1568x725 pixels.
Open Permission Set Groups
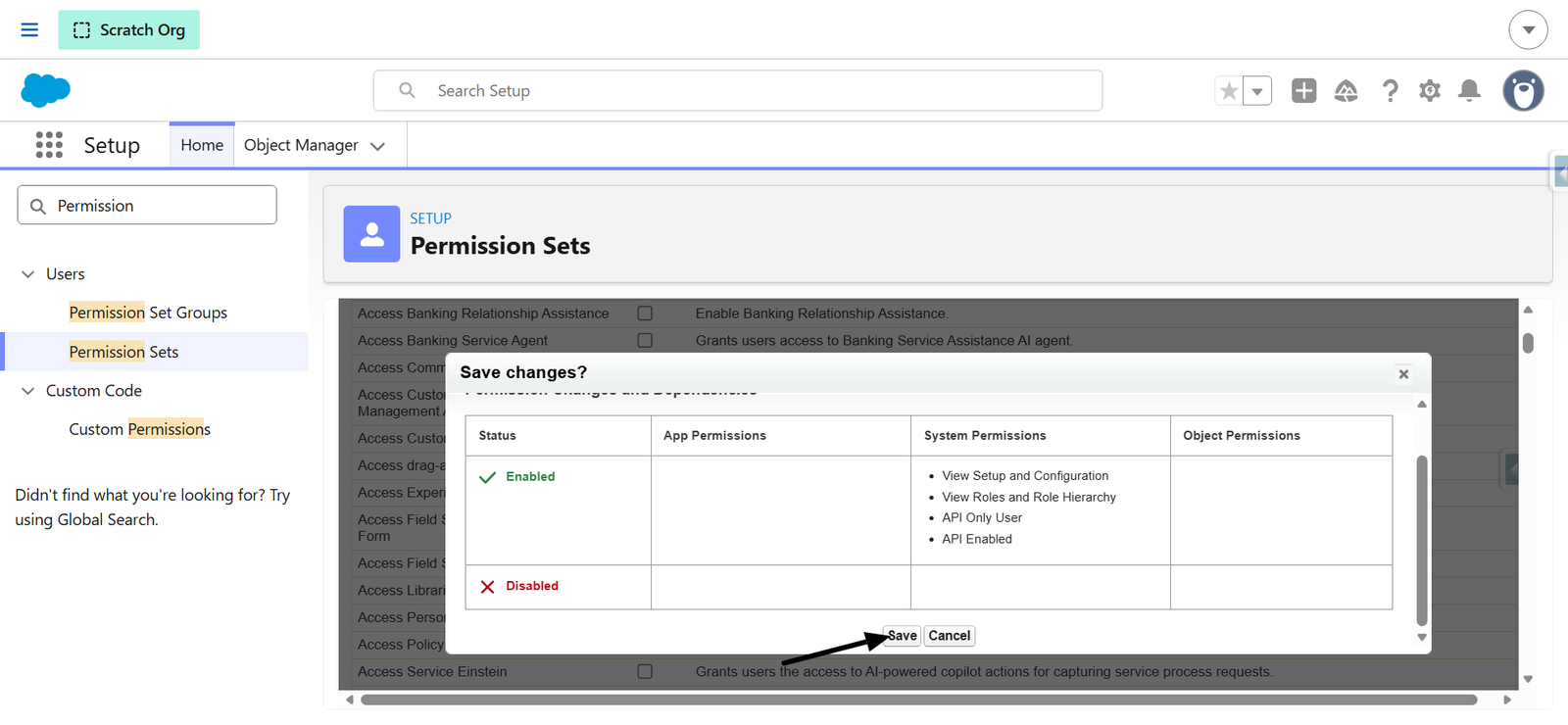point(148,313)
